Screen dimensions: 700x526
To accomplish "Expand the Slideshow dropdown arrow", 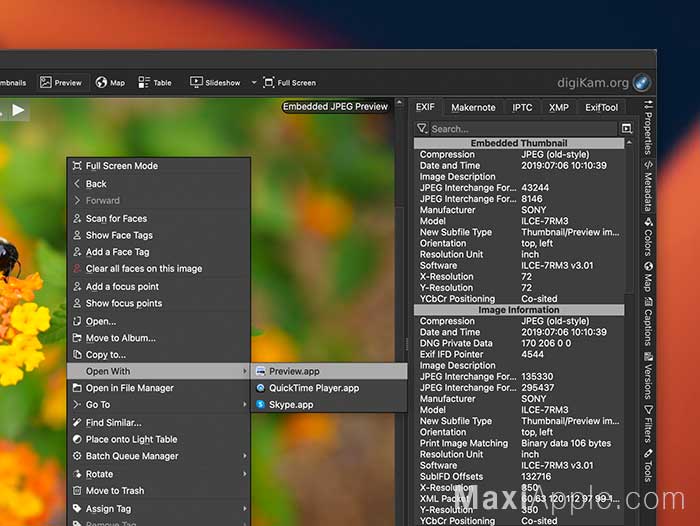I will (x=254, y=83).
